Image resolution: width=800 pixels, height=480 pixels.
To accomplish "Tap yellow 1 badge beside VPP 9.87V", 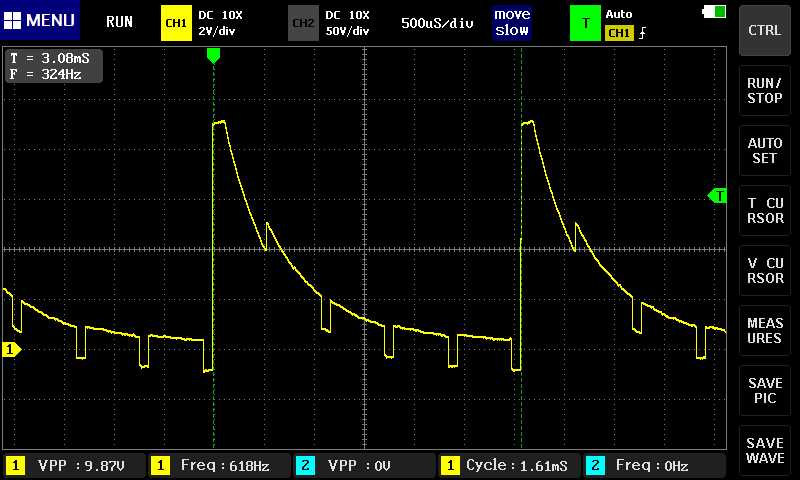I will 15,465.
